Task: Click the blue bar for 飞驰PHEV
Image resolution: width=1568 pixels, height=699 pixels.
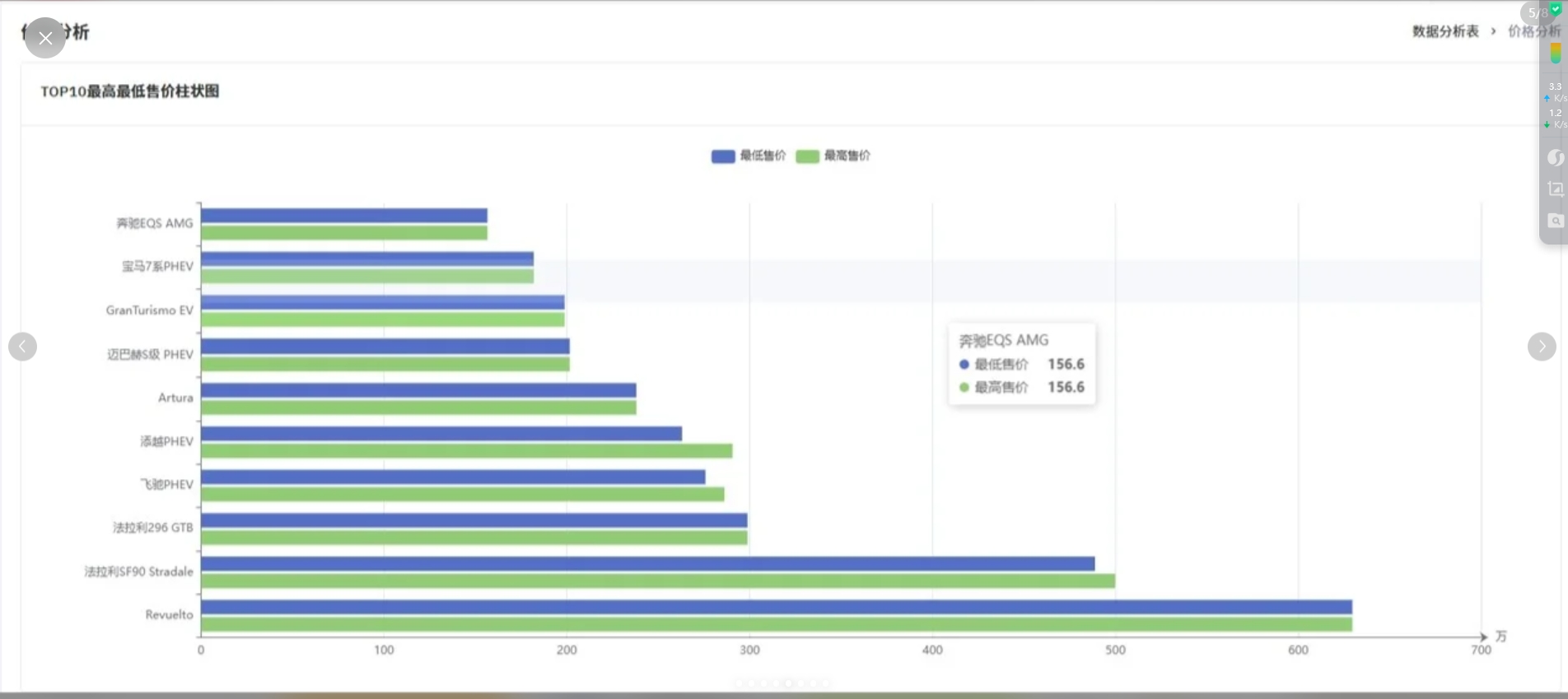Action: [x=453, y=477]
